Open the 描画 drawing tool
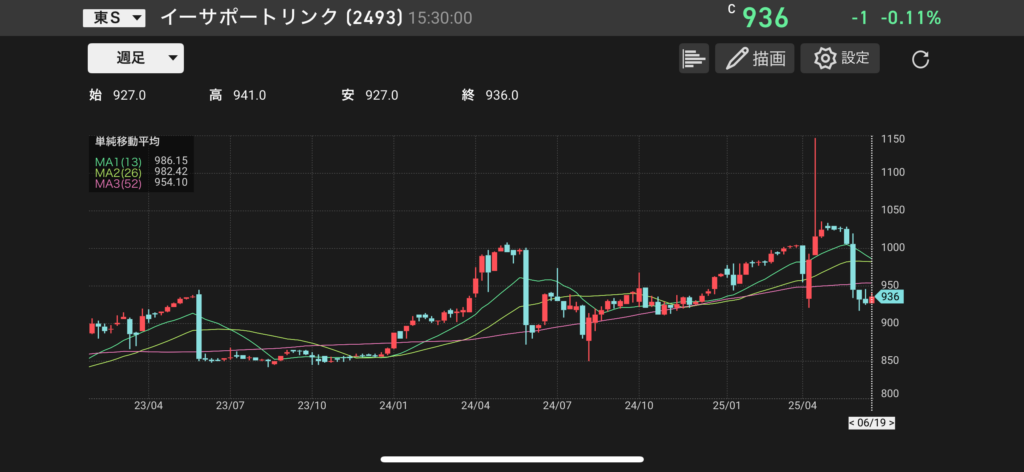1024x472 pixels. [x=754, y=59]
